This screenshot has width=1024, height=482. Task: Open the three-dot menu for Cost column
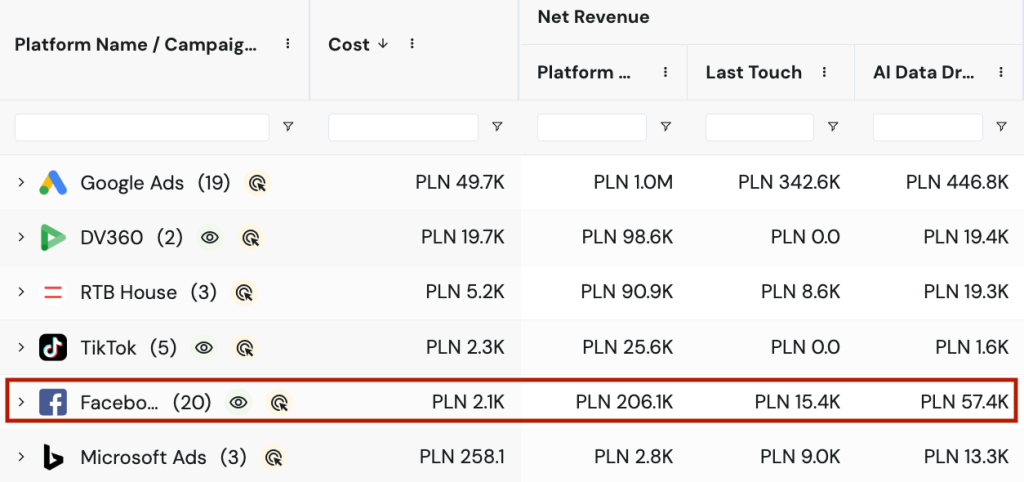point(412,44)
